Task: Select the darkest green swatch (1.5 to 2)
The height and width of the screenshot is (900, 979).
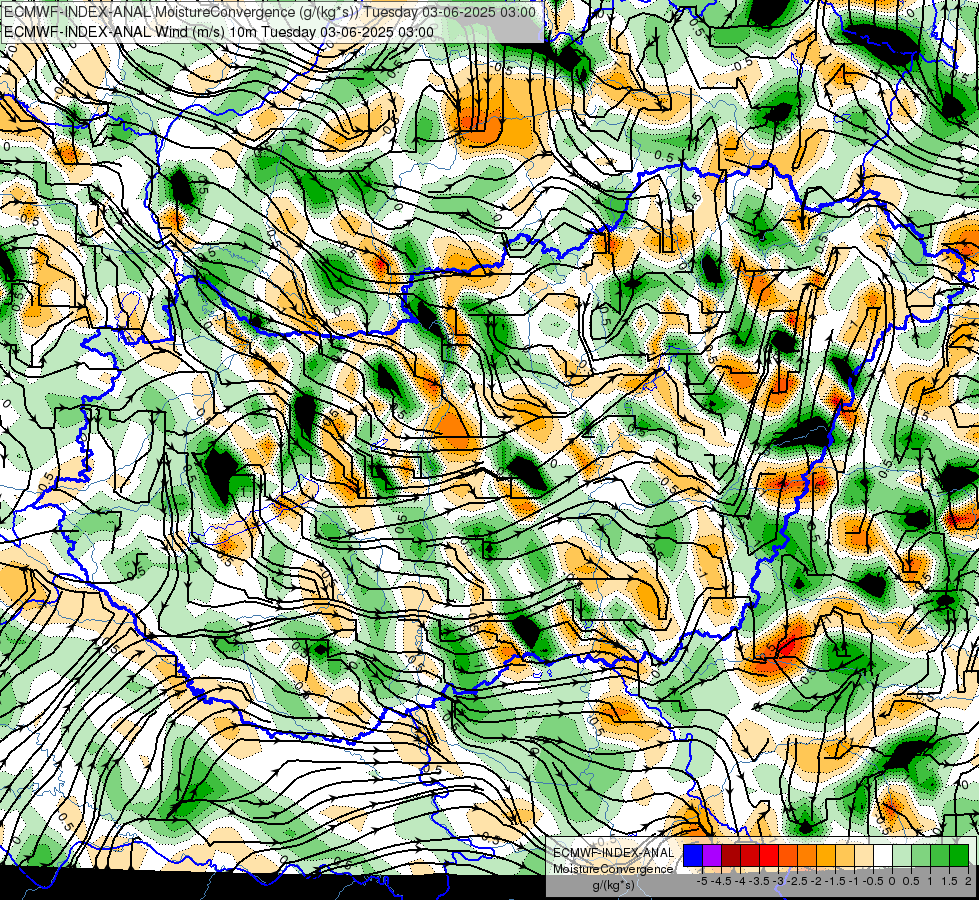Action: tap(959, 856)
